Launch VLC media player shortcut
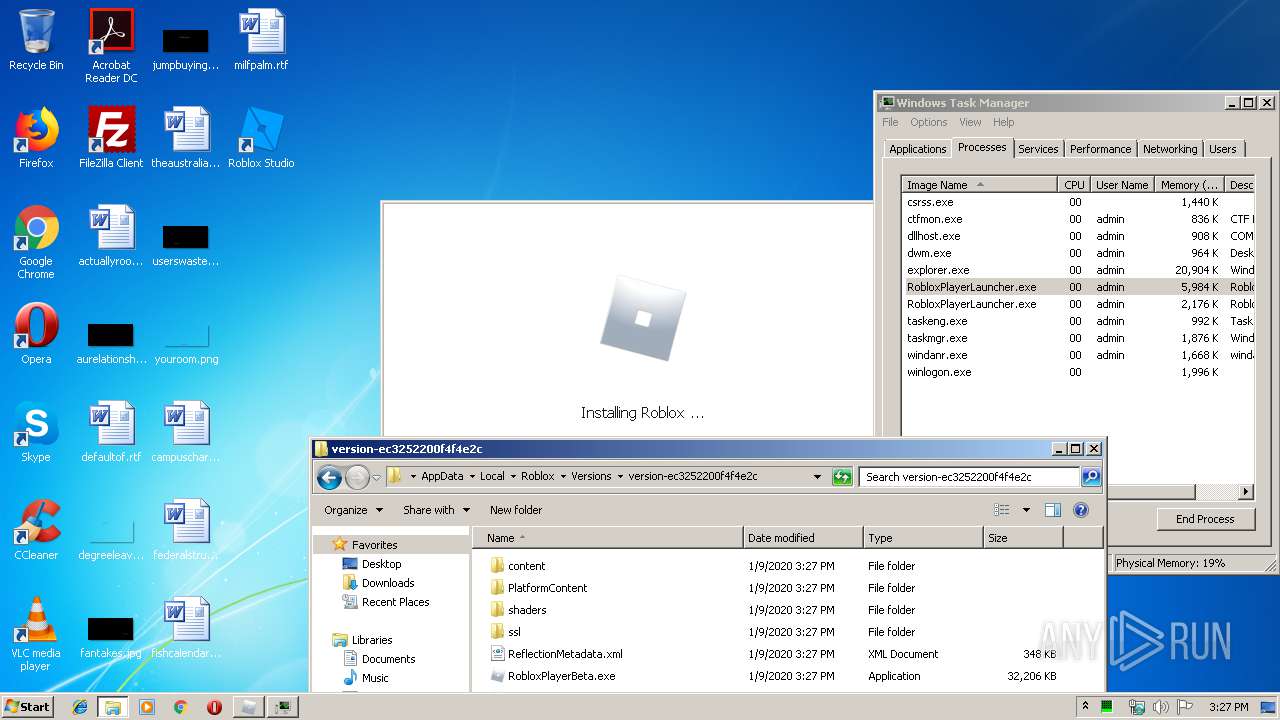Screen dimensions: 1280x720 tap(36, 634)
